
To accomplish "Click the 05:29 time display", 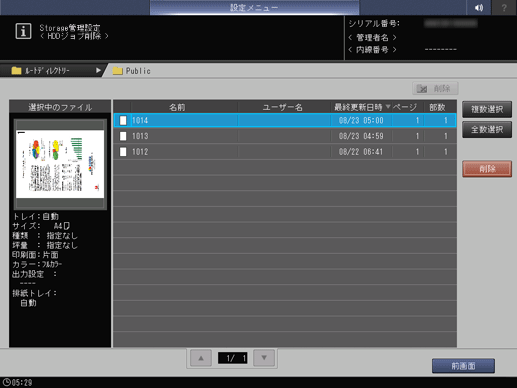I will click(22, 383).
